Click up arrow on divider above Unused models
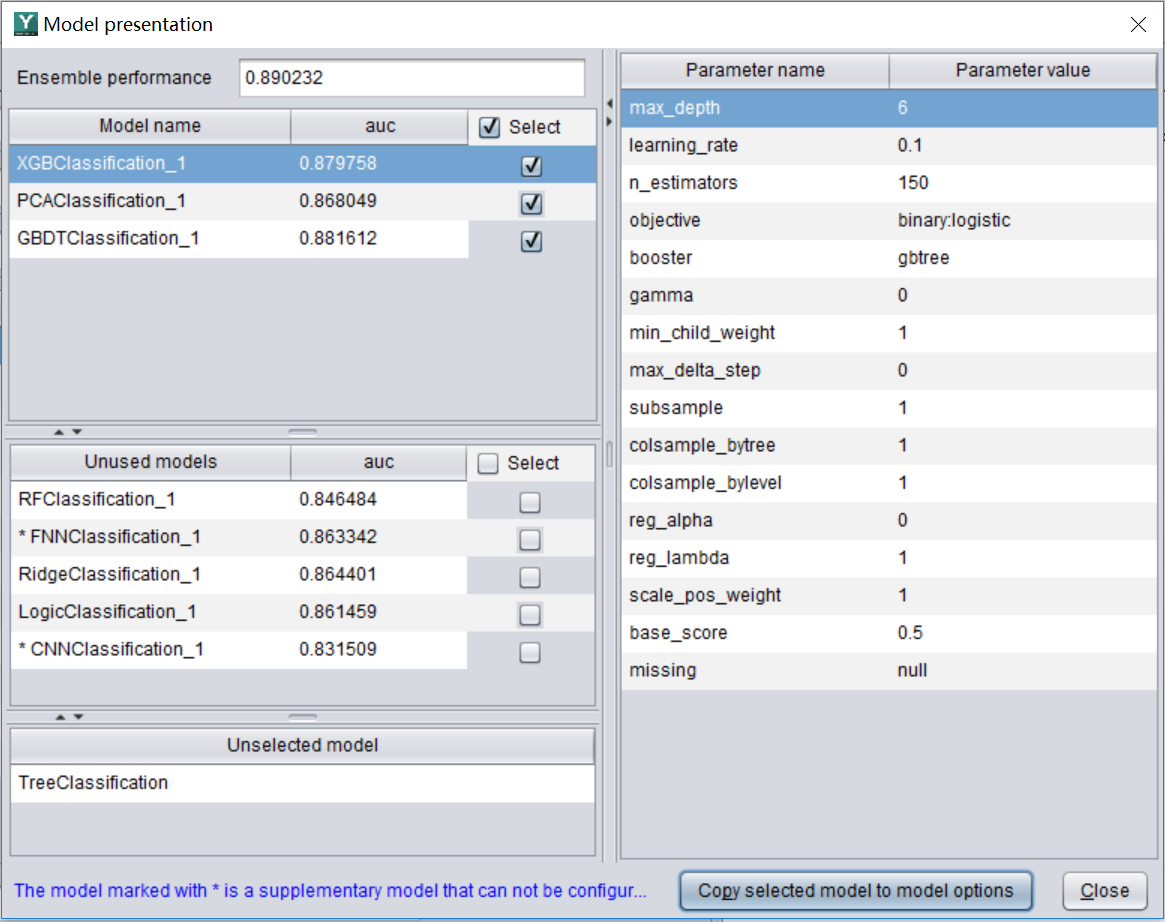The width and height of the screenshot is (1165, 922). [x=59, y=432]
